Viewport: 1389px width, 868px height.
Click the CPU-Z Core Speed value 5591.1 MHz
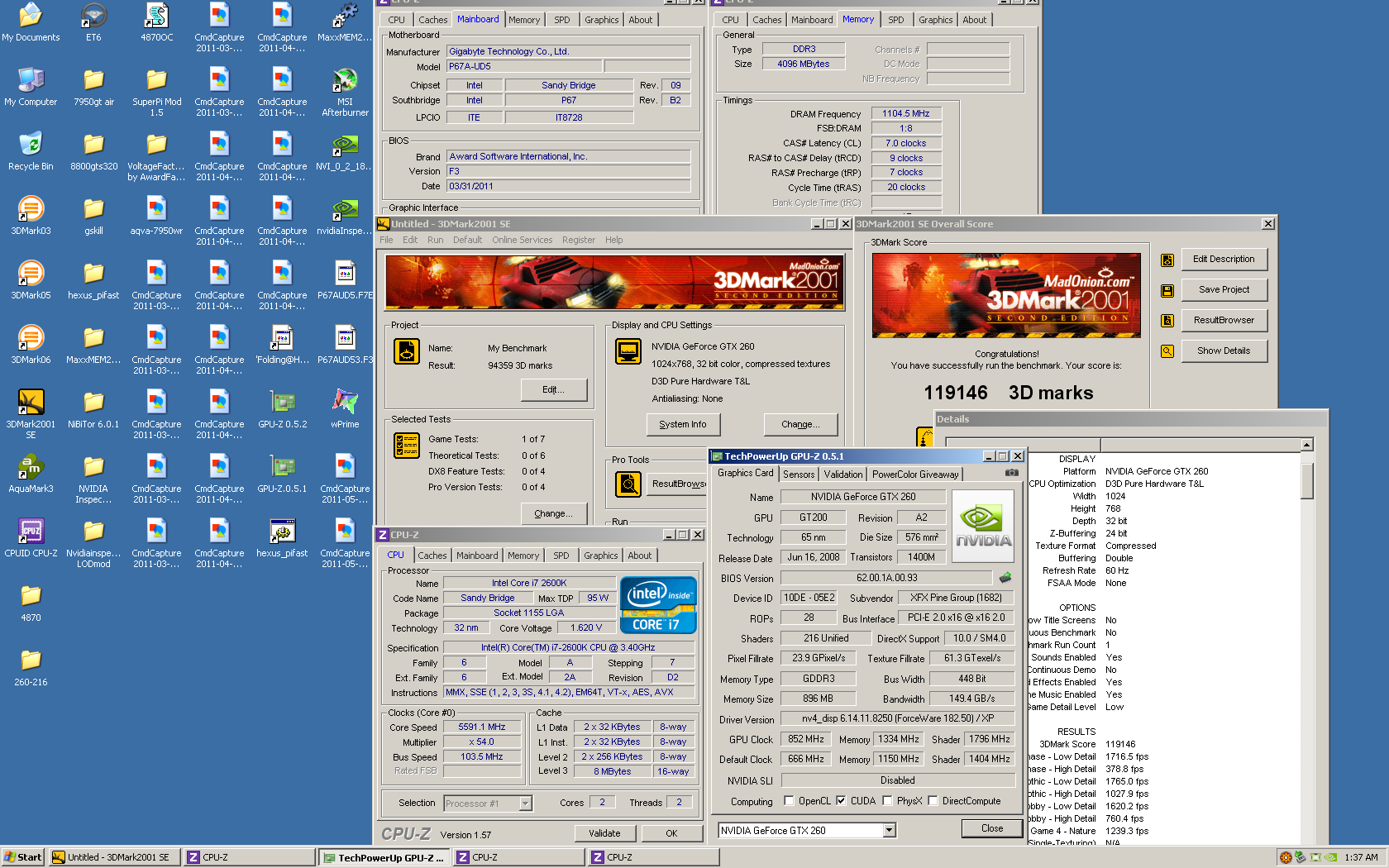482,727
